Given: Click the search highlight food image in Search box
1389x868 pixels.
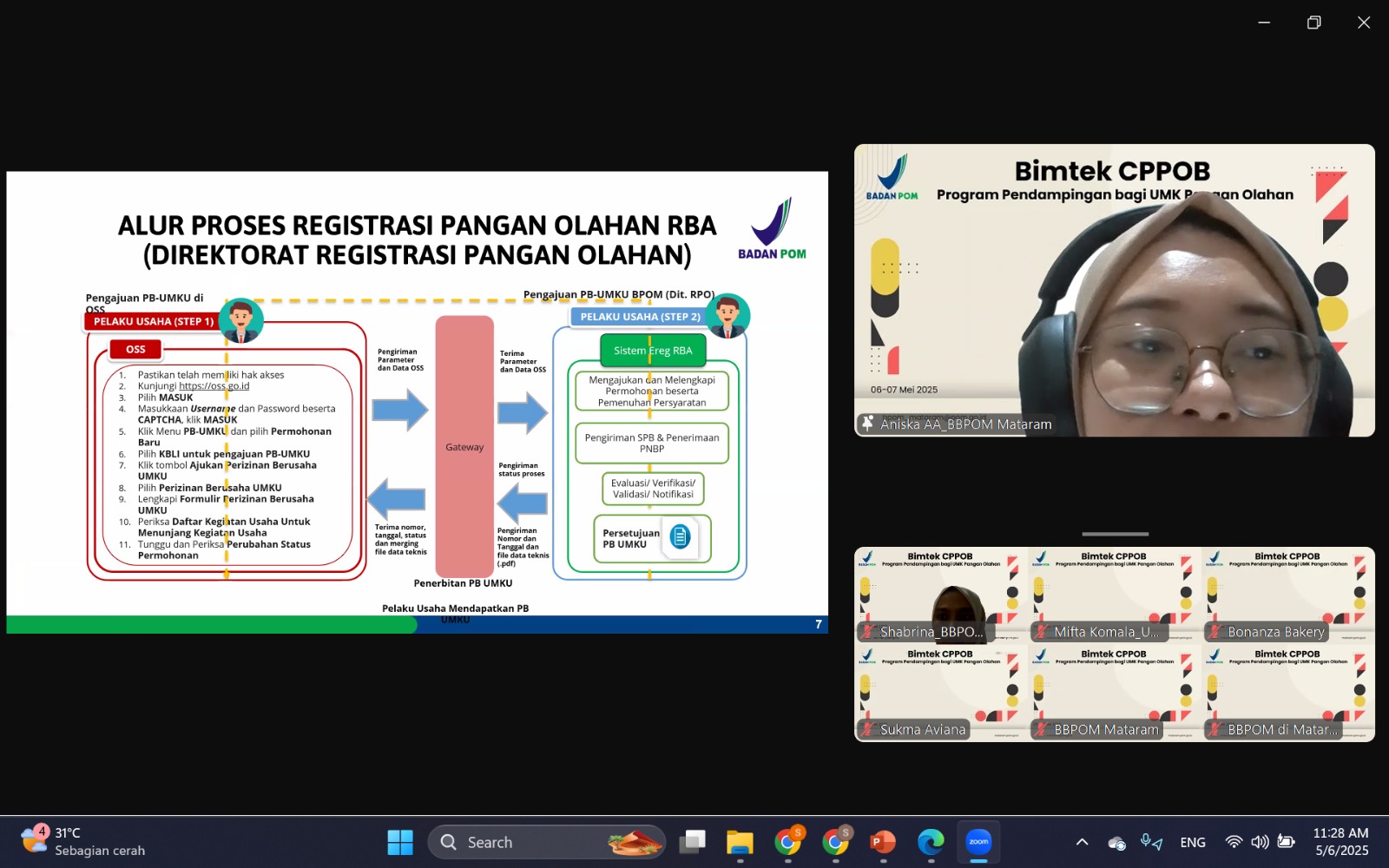Looking at the screenshot, I should [x=634, y=842].
